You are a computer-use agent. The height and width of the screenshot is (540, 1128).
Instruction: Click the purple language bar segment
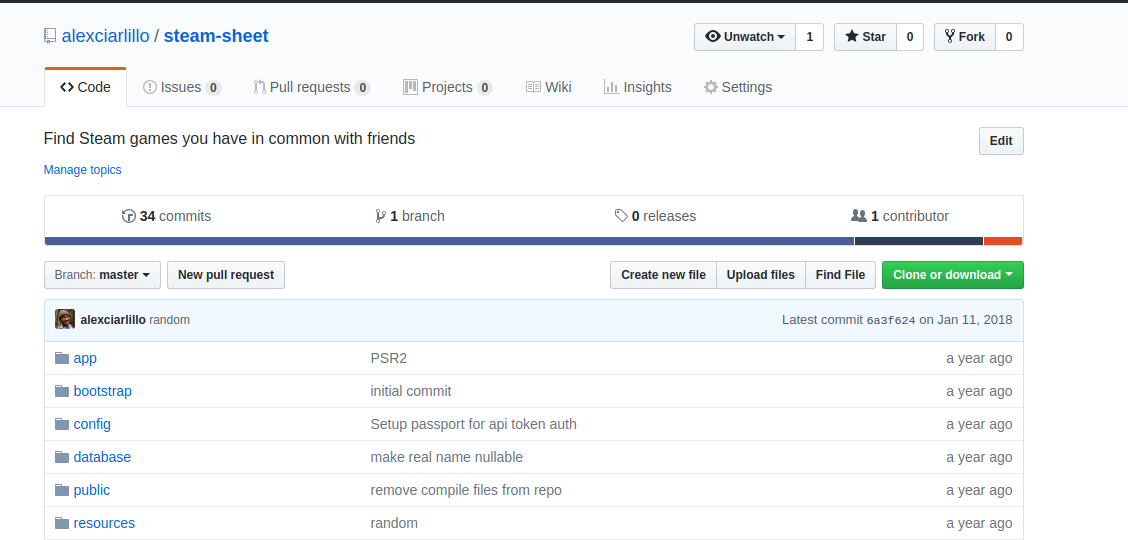(x=449, y=241)
